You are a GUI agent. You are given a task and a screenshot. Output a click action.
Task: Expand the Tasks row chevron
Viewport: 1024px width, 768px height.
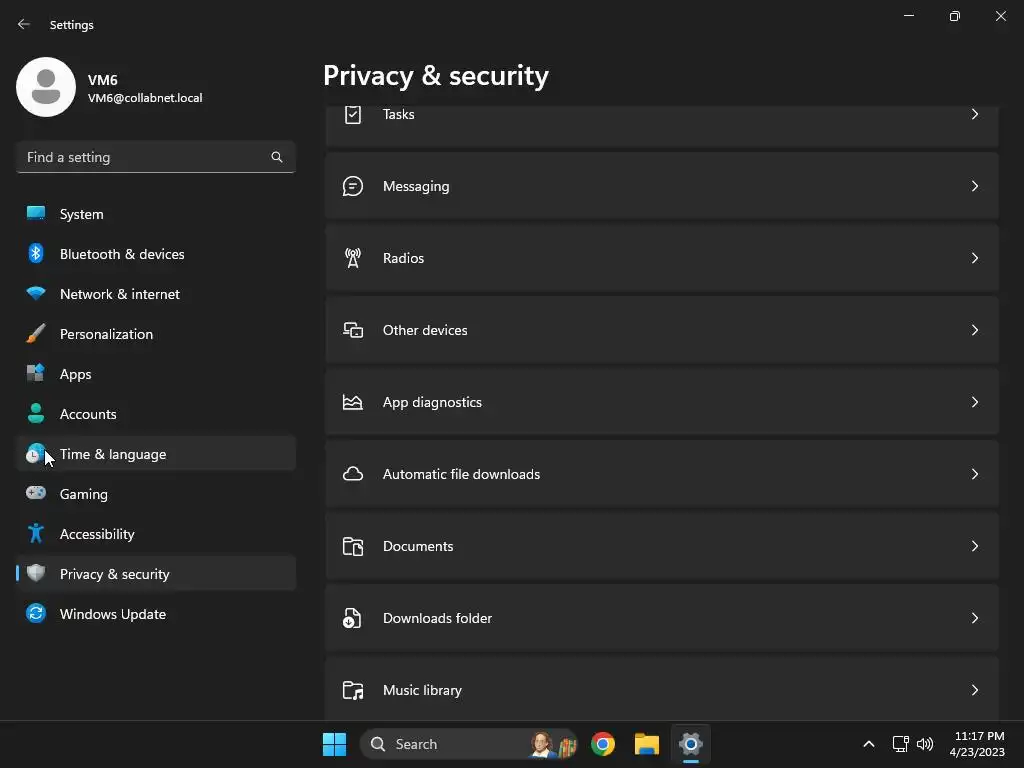975,114
